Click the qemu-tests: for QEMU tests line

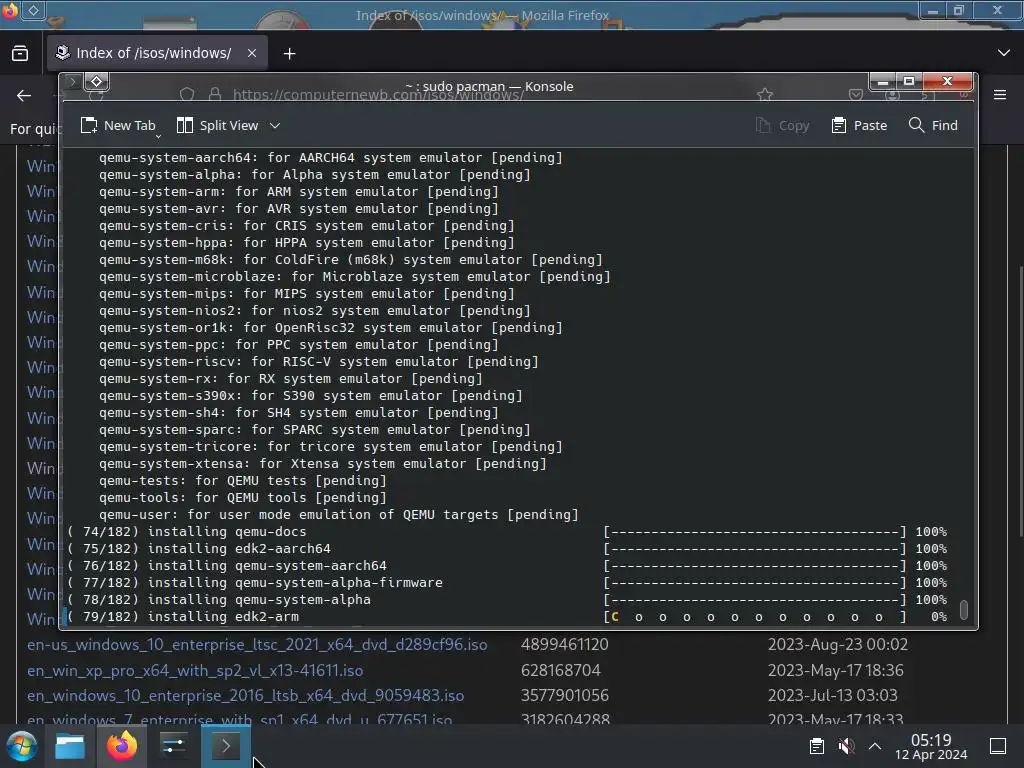243,481
